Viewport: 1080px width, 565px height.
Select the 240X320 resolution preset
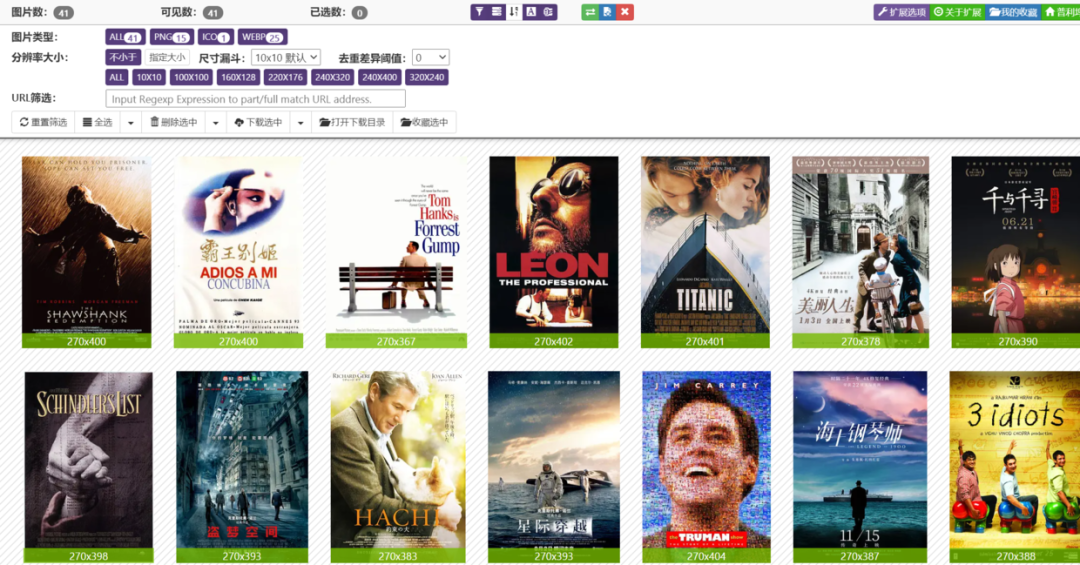332,77
